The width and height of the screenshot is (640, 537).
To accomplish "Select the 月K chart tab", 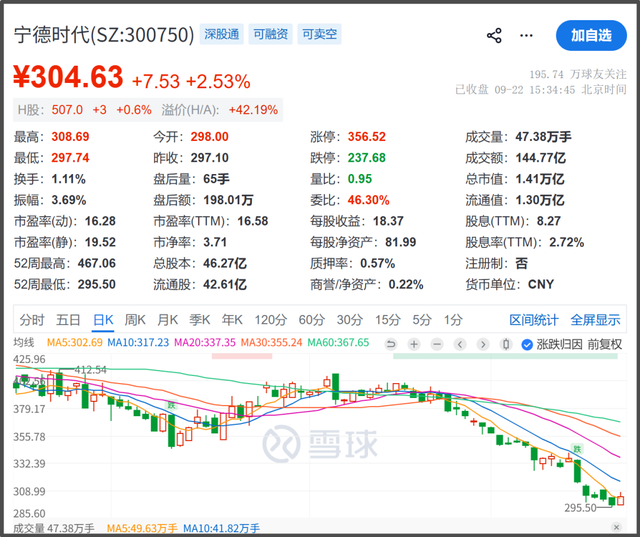I will [x=168, y=320].
